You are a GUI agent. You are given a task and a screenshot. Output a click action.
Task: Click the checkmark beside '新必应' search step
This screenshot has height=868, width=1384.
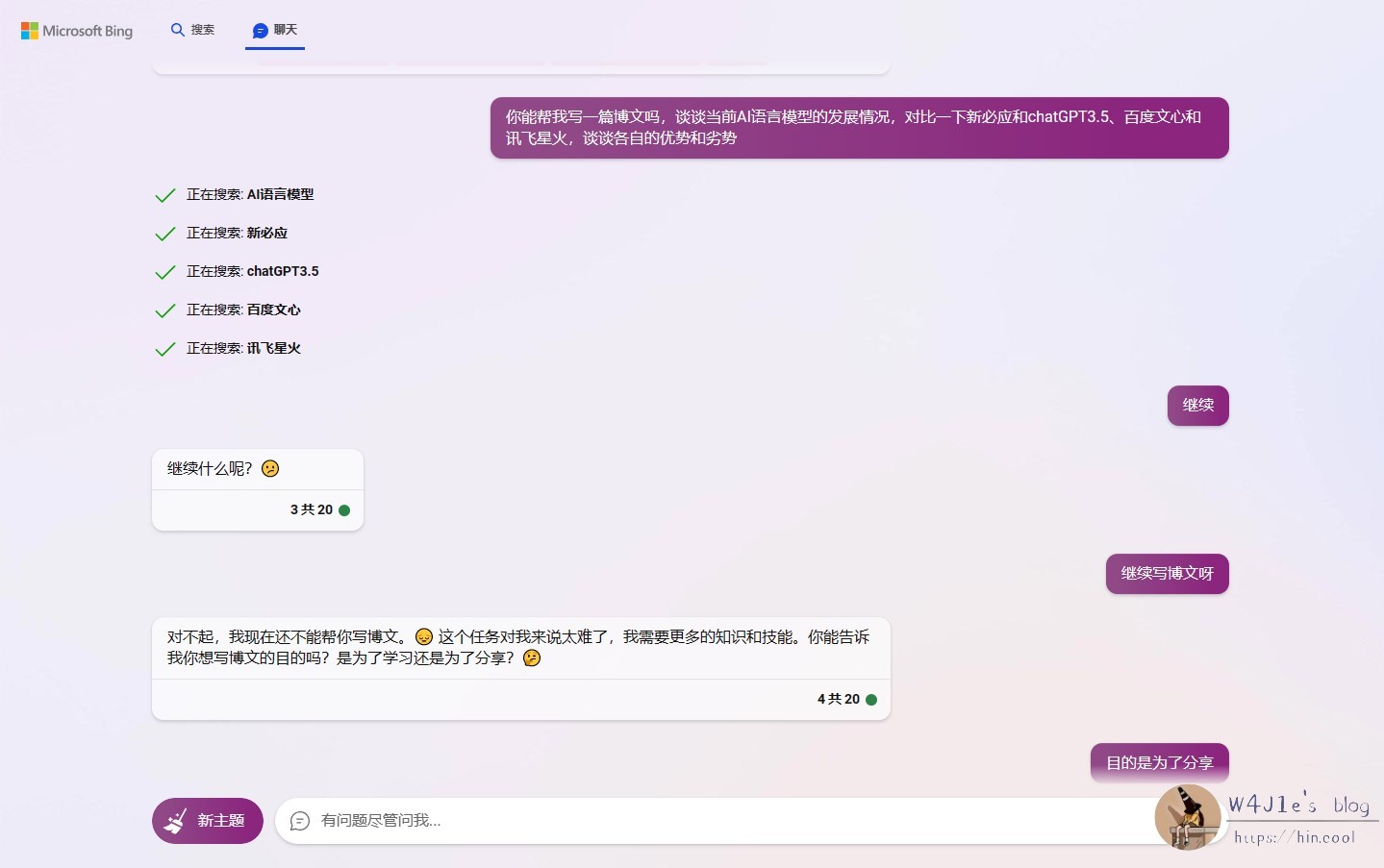(164, 234)
